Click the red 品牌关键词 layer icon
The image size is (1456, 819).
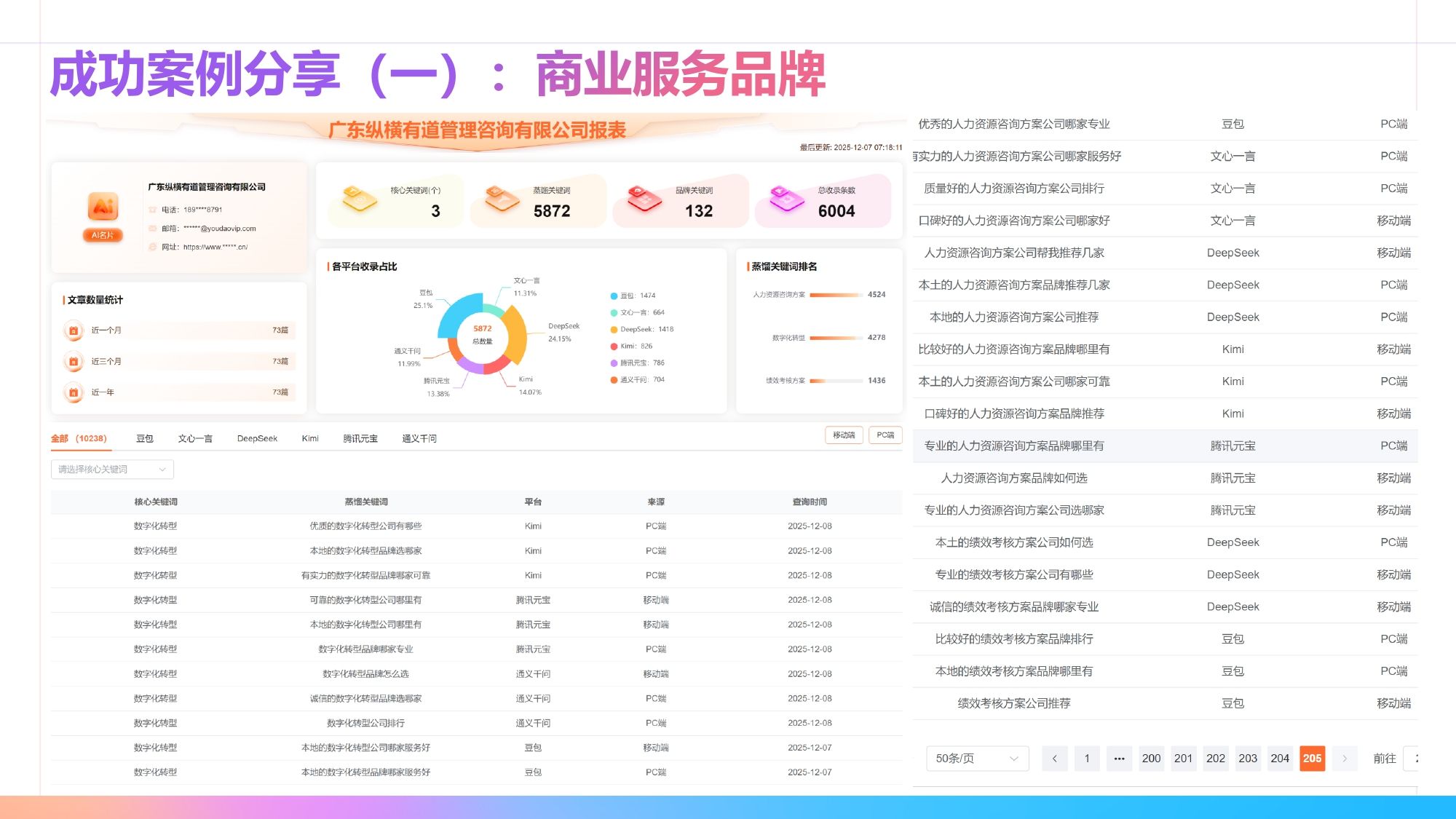click(644, 199)
